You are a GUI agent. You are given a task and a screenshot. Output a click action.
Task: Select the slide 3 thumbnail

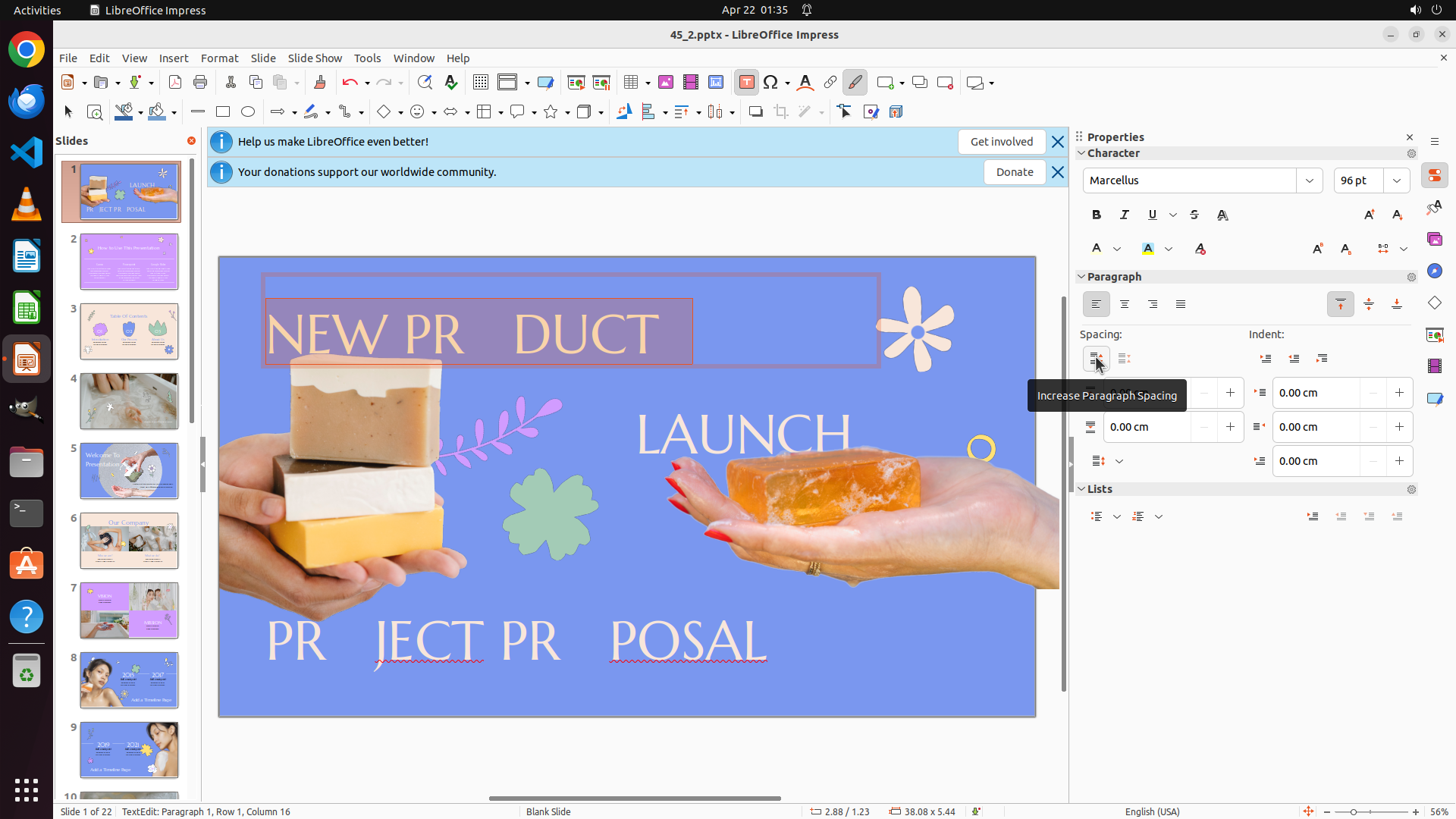click(x=130, y=331)
